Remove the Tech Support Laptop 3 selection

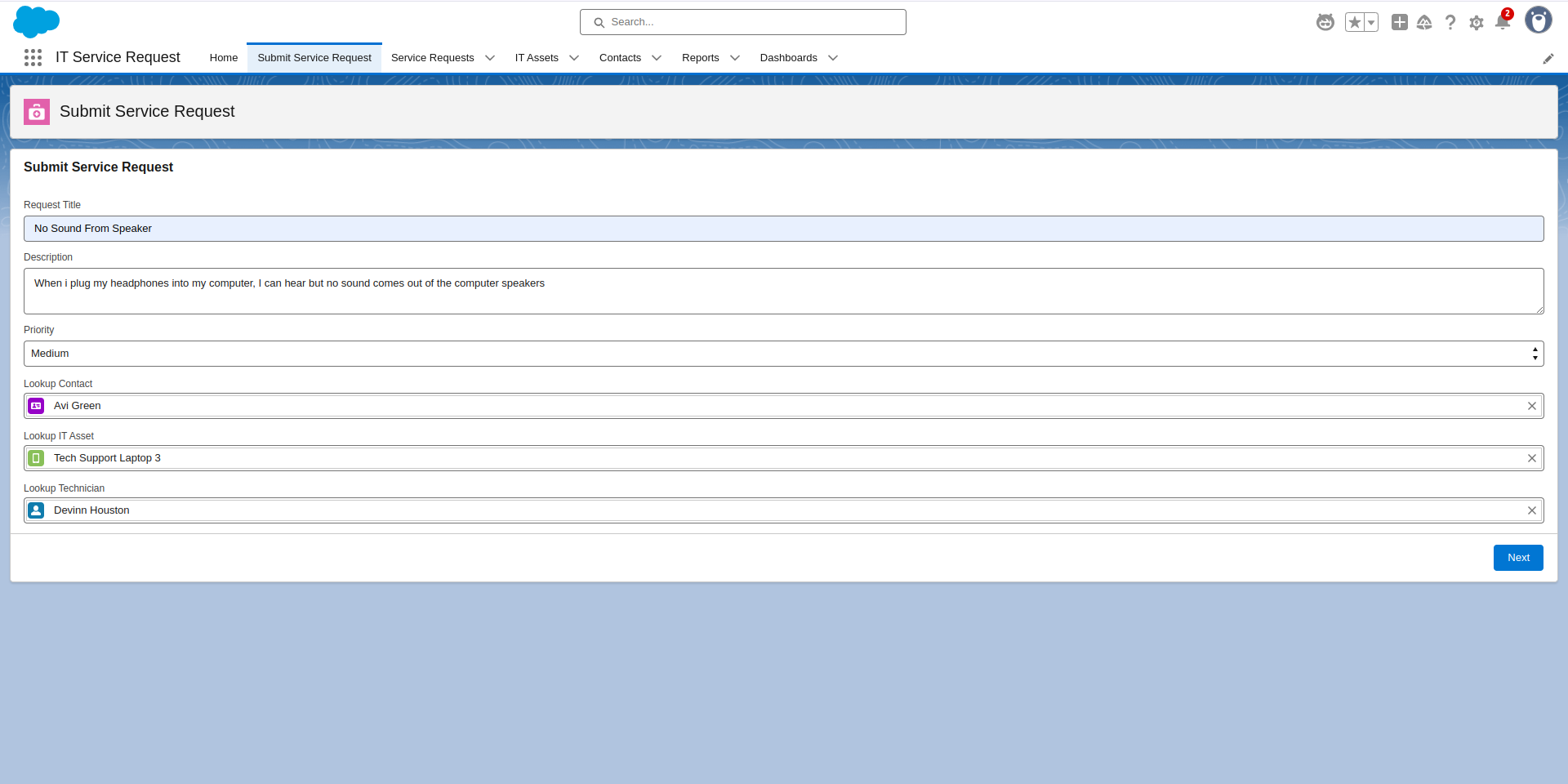[1532, 458]
